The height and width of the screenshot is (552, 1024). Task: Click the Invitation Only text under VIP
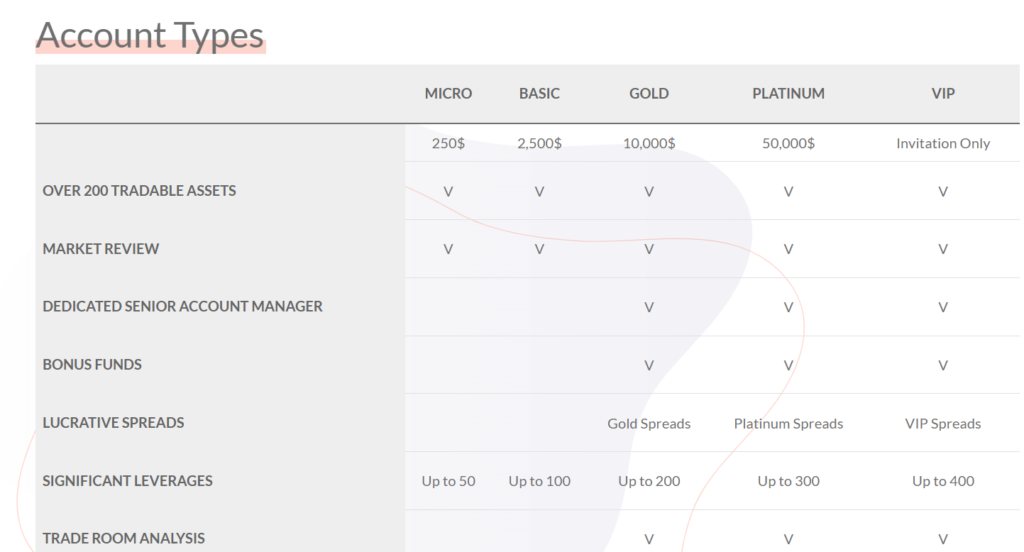(x=942, y=143)
